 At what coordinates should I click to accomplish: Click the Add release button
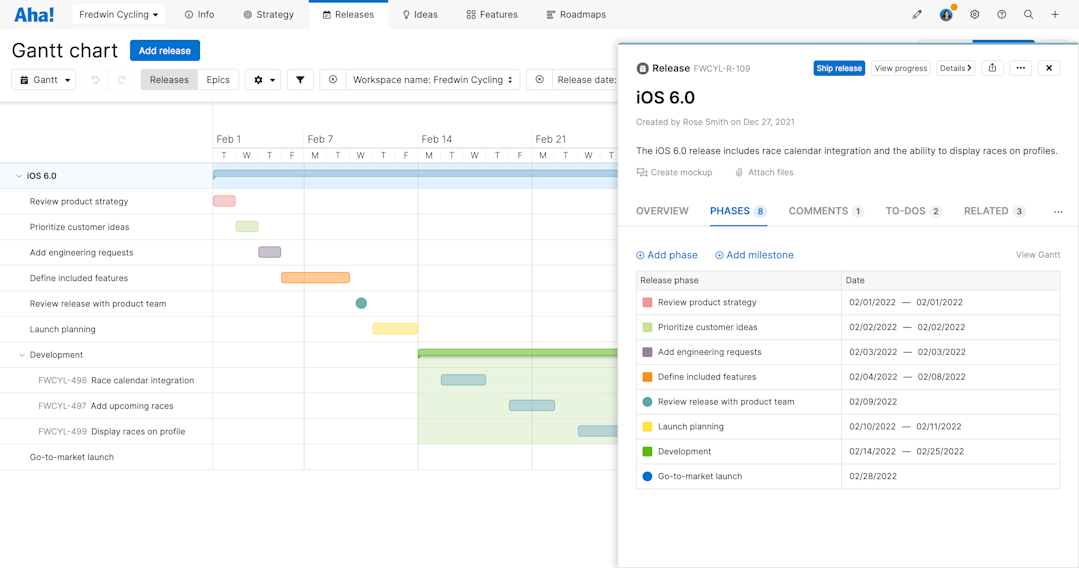(165, 50)
